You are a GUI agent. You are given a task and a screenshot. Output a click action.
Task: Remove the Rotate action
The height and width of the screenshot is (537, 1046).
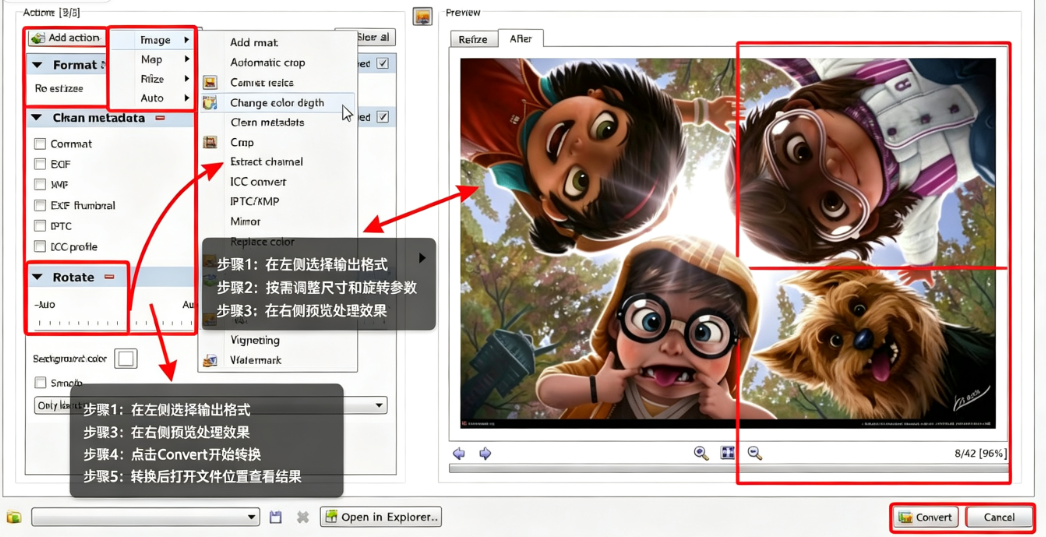[x=109, y=277]
